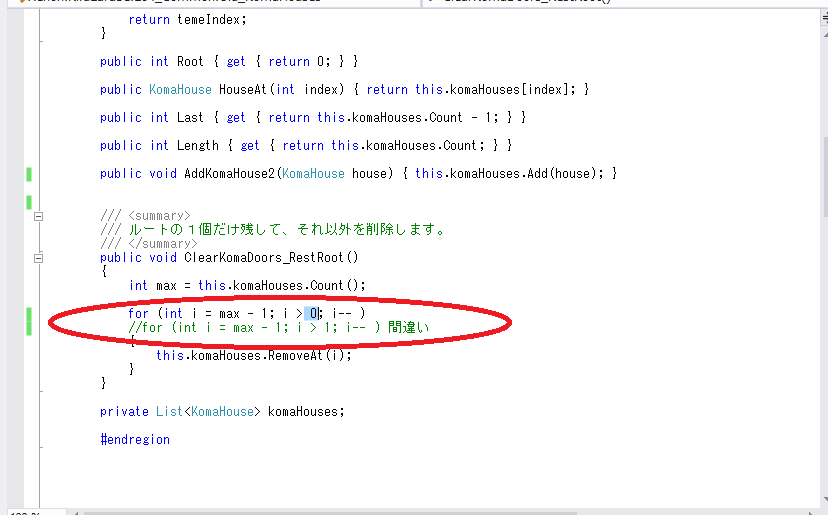Click the 'AddKomaHouse2' method name
828x515 pixels.
coord(230,174)
